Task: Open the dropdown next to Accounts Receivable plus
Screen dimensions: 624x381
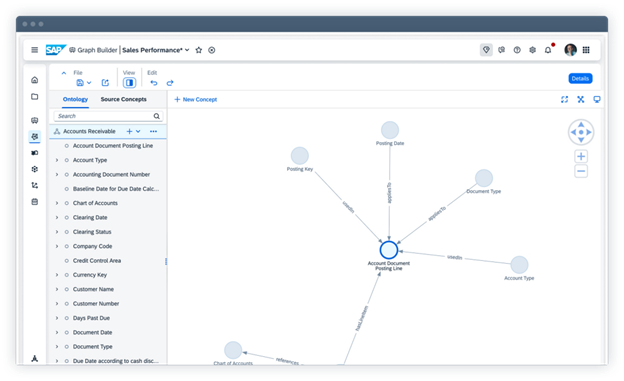Action: (138, 131)
